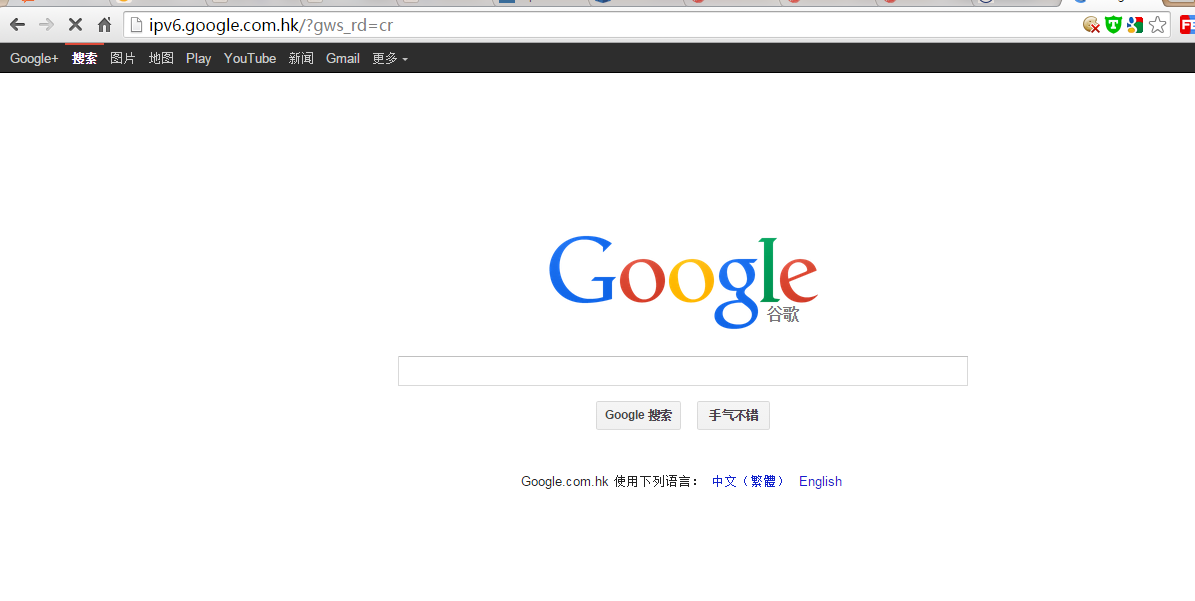1195x601 pixels.
Task: Go to the browser home page
Action: coord(104,25)
